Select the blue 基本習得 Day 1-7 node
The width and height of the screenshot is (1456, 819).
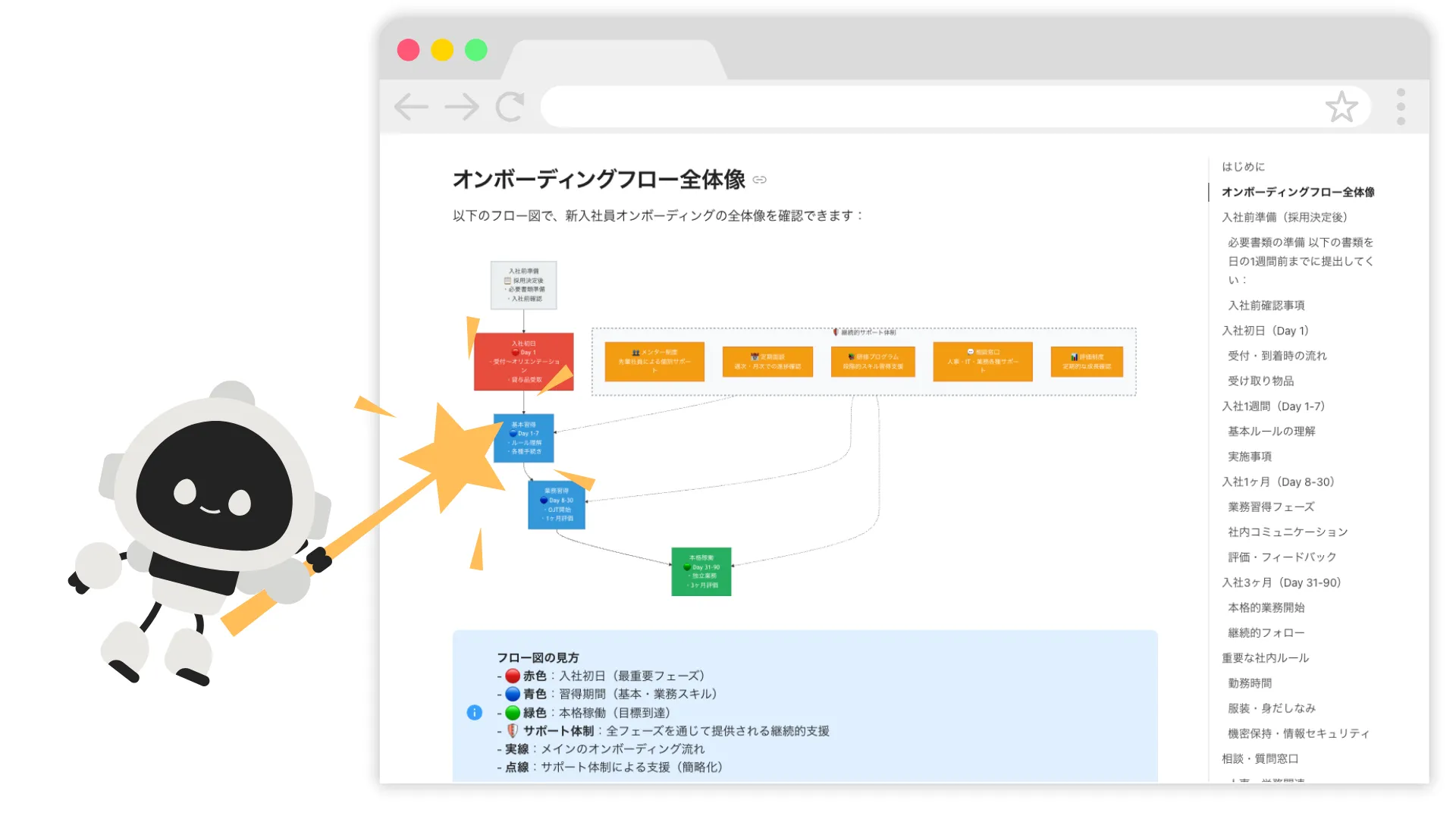click(523, 438)
